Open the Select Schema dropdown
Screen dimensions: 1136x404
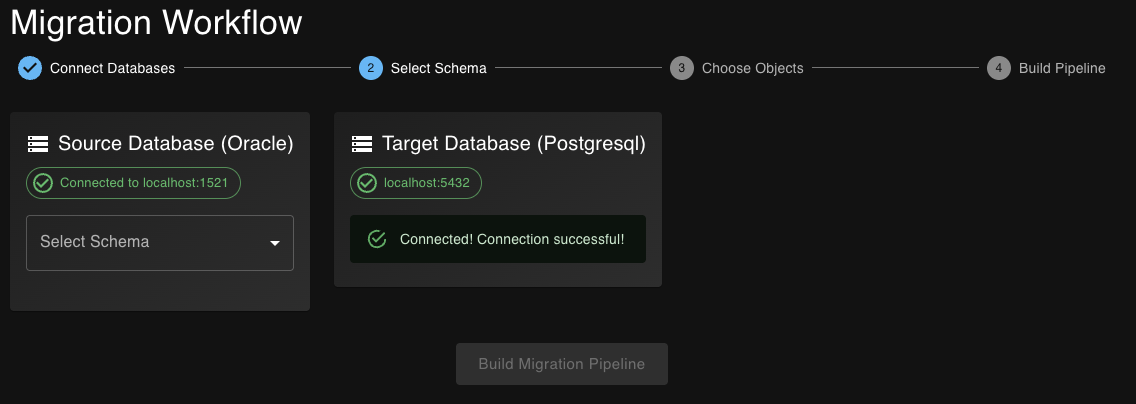[150, 242]
